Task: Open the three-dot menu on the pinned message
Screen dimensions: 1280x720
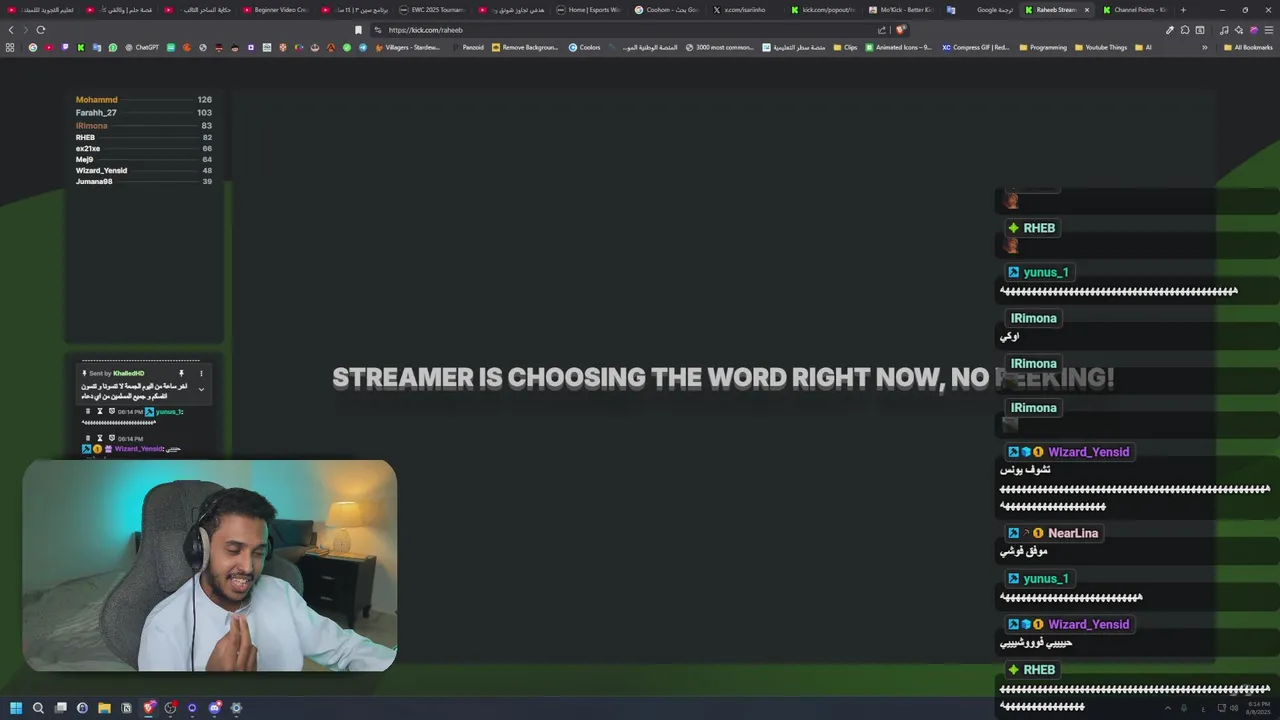Action: click(x=201, y=373)
